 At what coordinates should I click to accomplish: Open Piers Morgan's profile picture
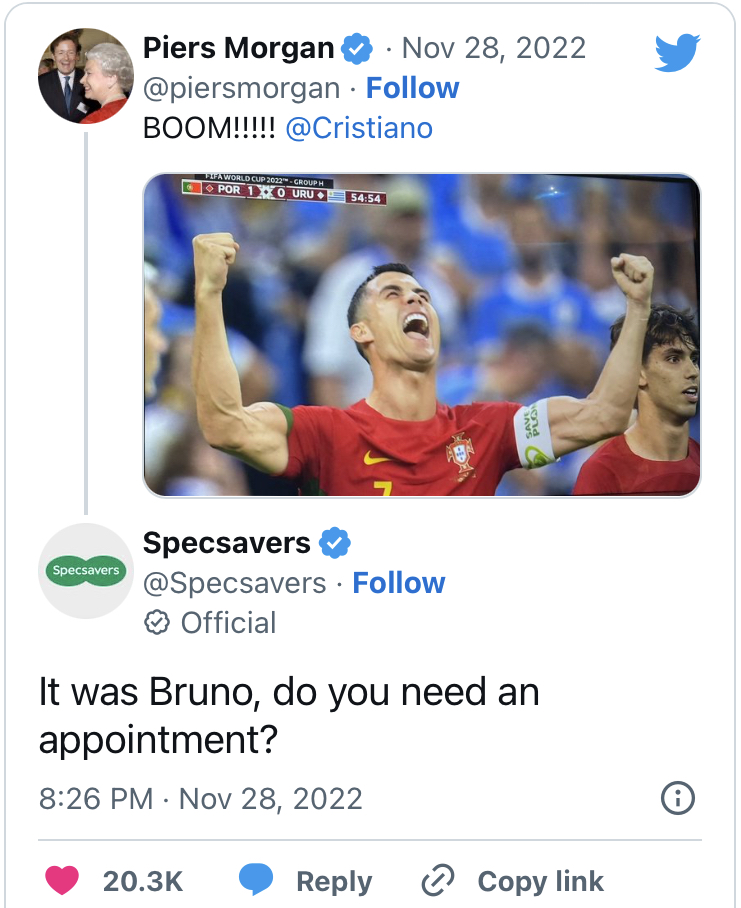pyautogui.click(x=86, y=76)
